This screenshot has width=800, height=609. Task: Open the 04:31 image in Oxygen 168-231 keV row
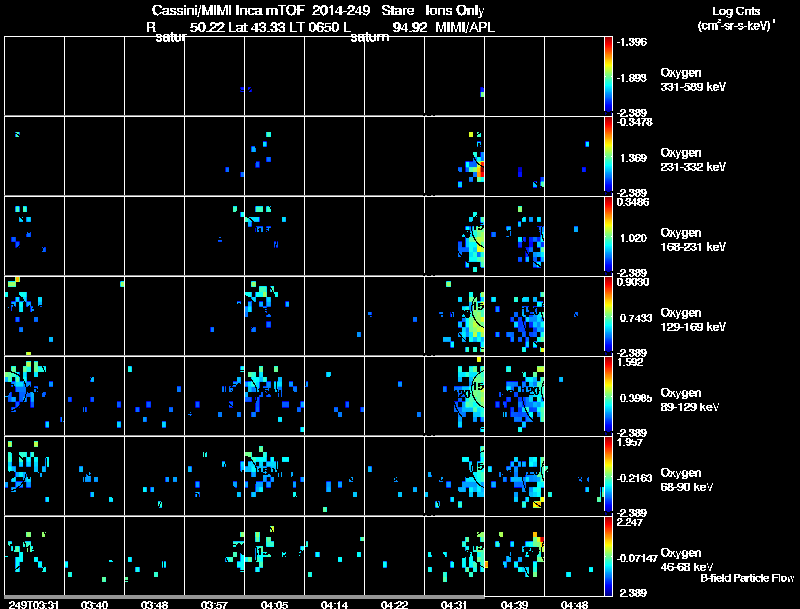[455, 236]
